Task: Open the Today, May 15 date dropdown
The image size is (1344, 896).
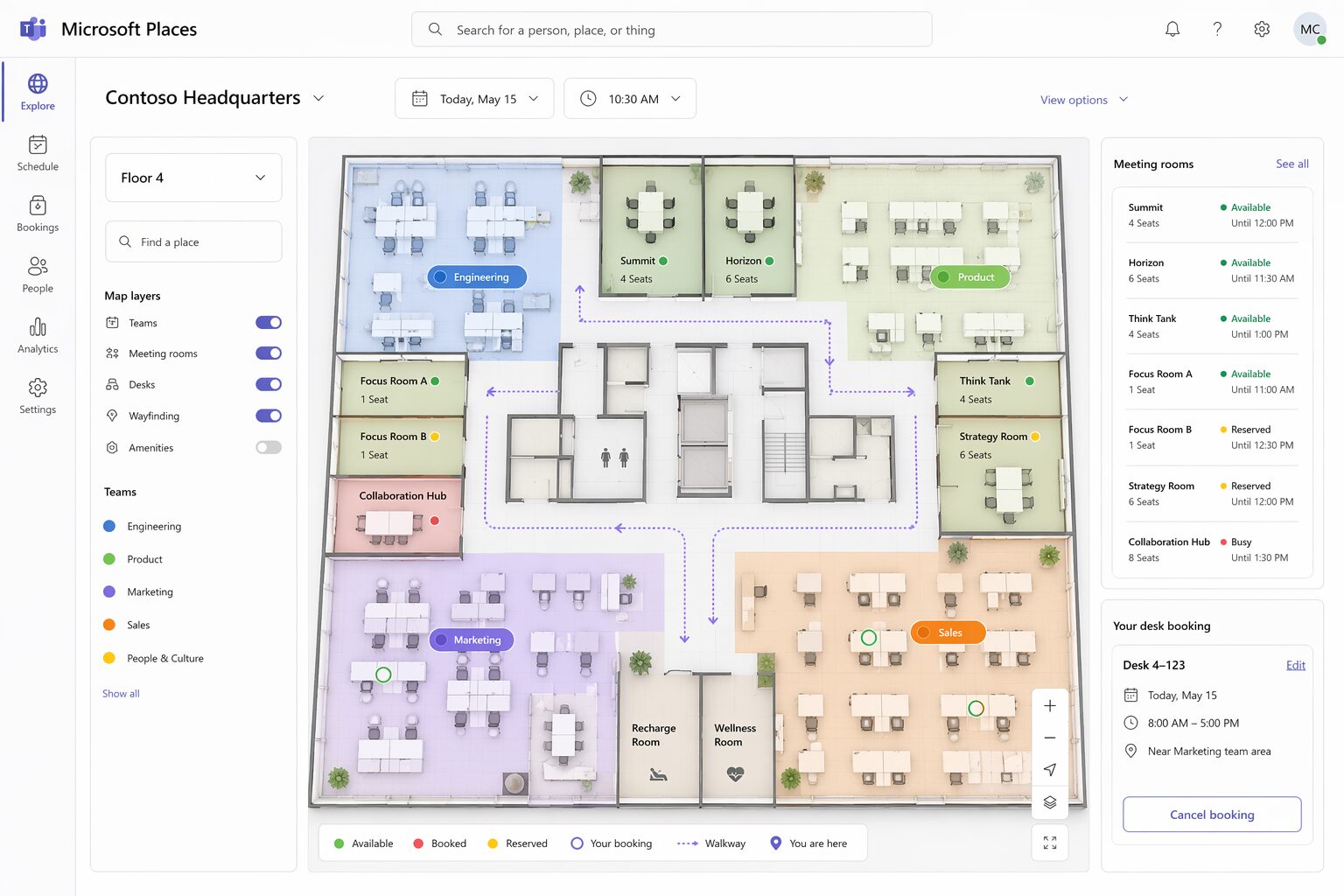Action: [474, 99]
